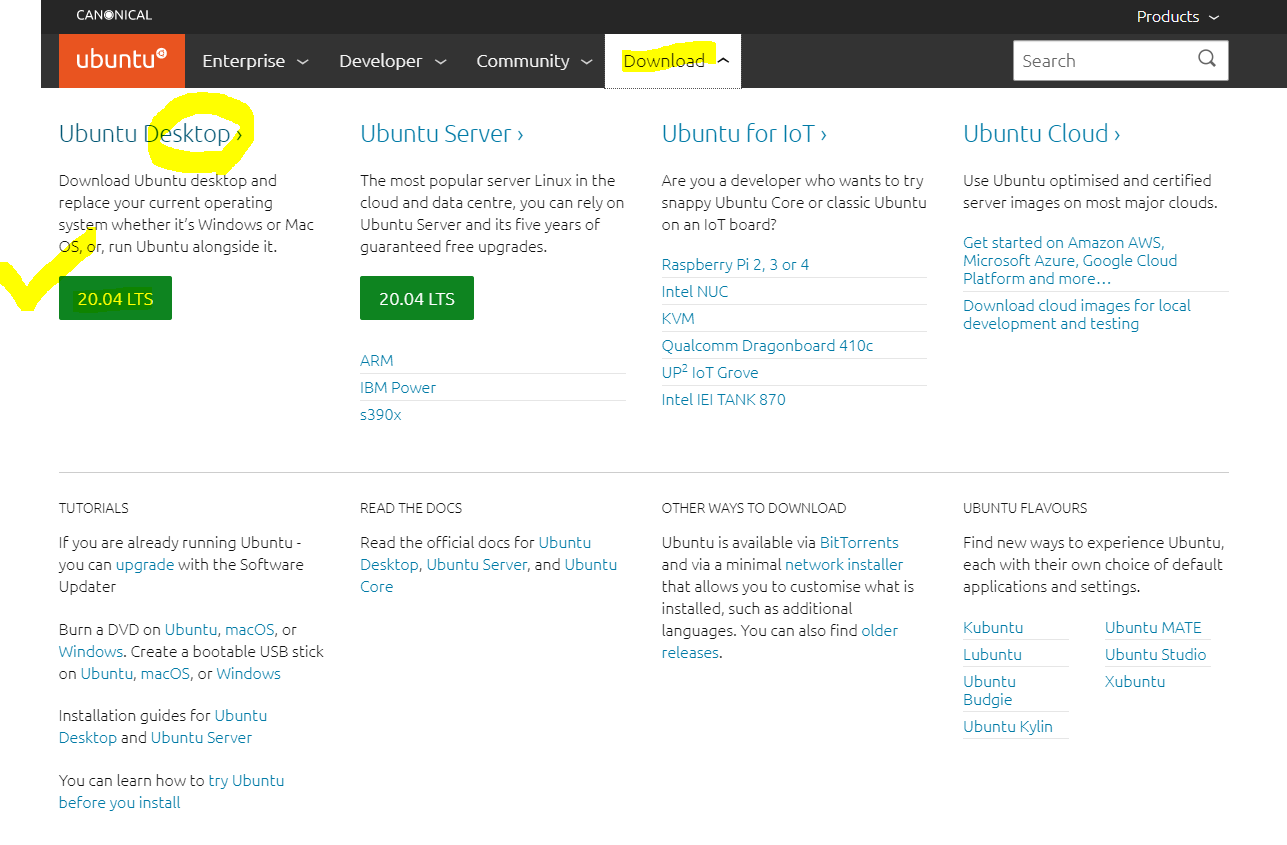Image resolution: width=1287 pixels, height=845 pixels.
Task: Click the BitTorrents link
Action: pyautogui.click(x=859, y=542)
